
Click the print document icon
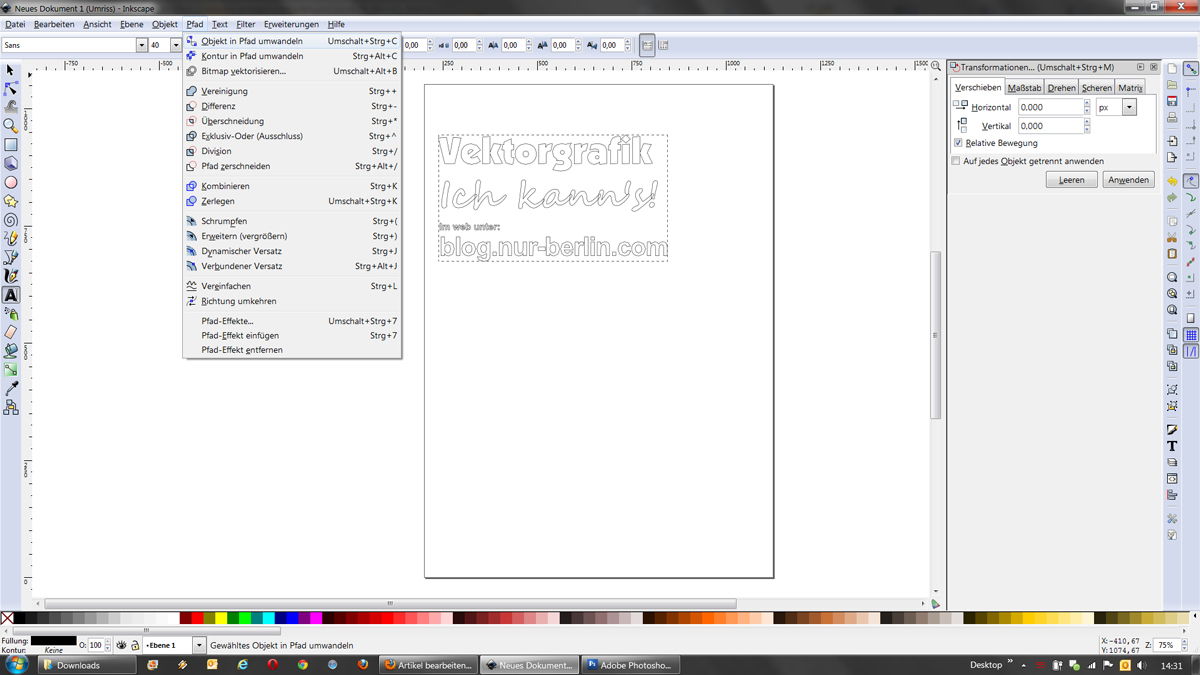coord(1172,117)
